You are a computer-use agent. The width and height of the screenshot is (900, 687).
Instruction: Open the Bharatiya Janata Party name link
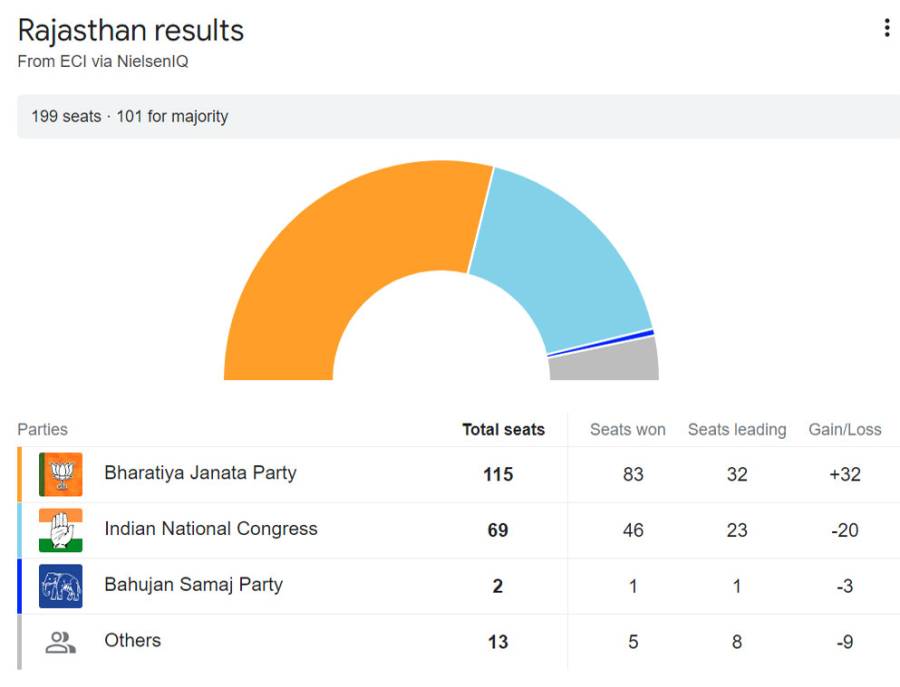200,473
